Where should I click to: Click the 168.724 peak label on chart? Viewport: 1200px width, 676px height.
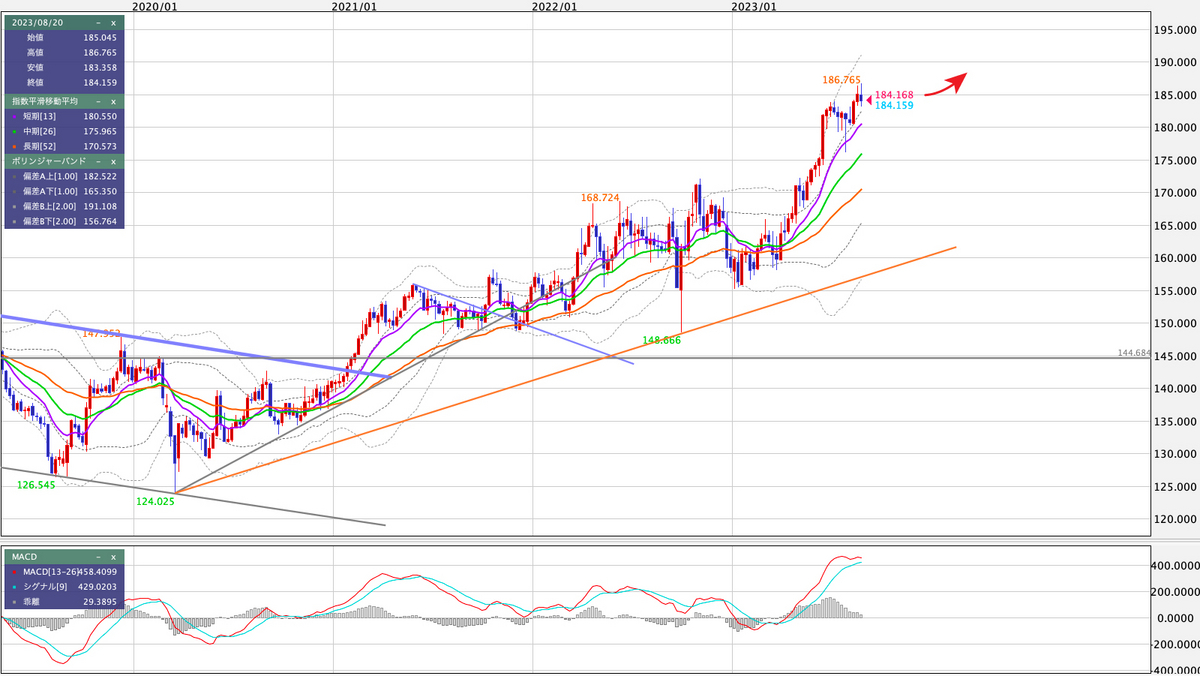pos(600,197)
